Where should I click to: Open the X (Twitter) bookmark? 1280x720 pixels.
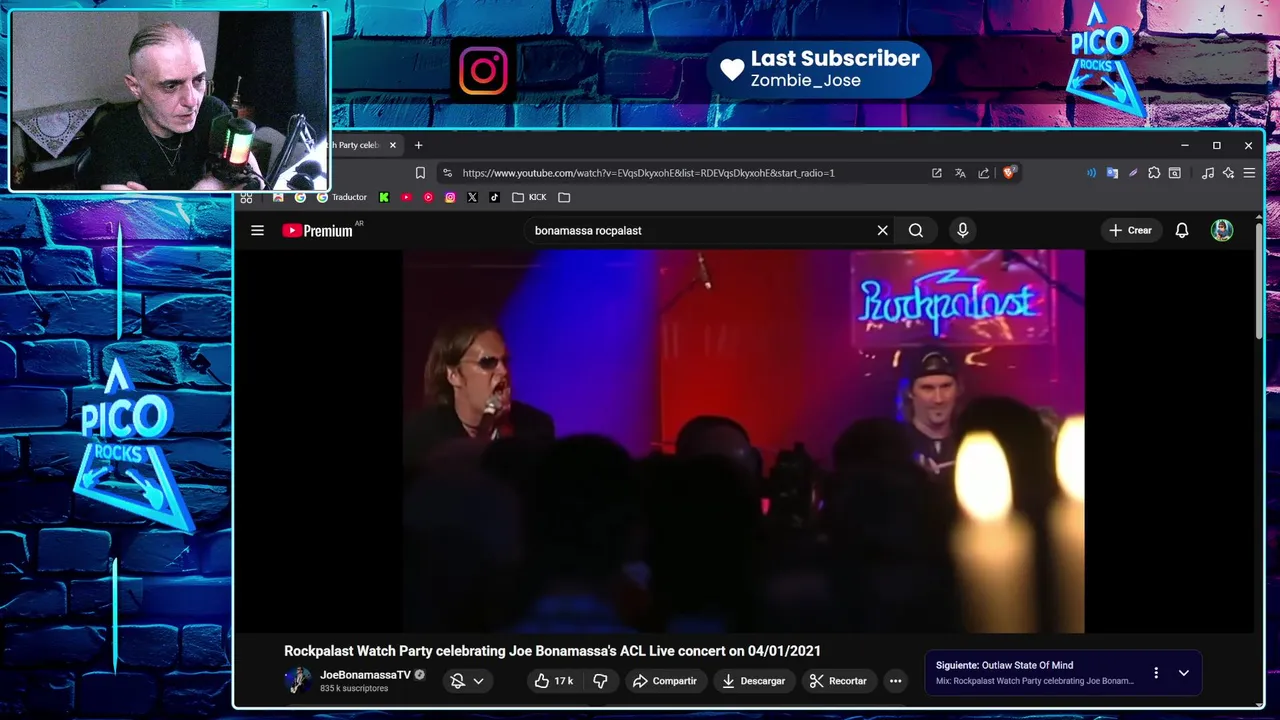pyautogui.click(x=472, y=197)
